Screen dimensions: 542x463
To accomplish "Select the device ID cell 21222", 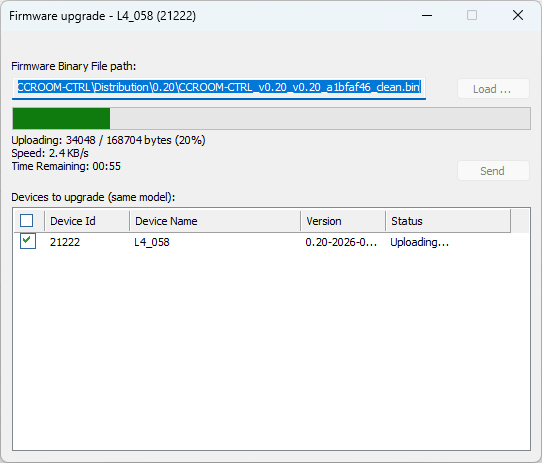I will [65, 242].
